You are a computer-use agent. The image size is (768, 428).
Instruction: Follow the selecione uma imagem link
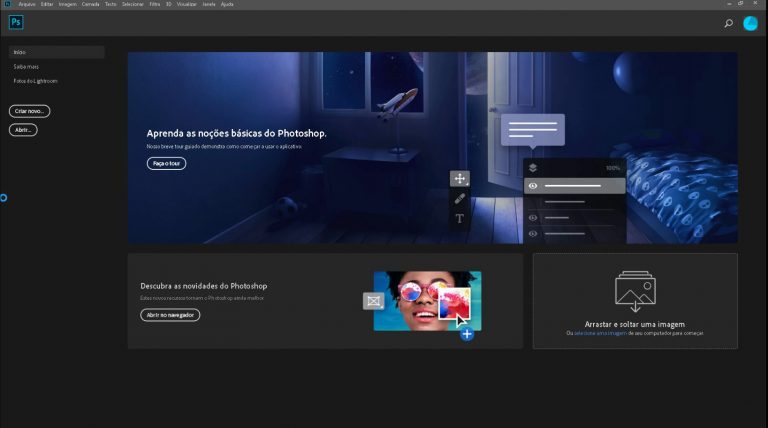coord(600,333)
